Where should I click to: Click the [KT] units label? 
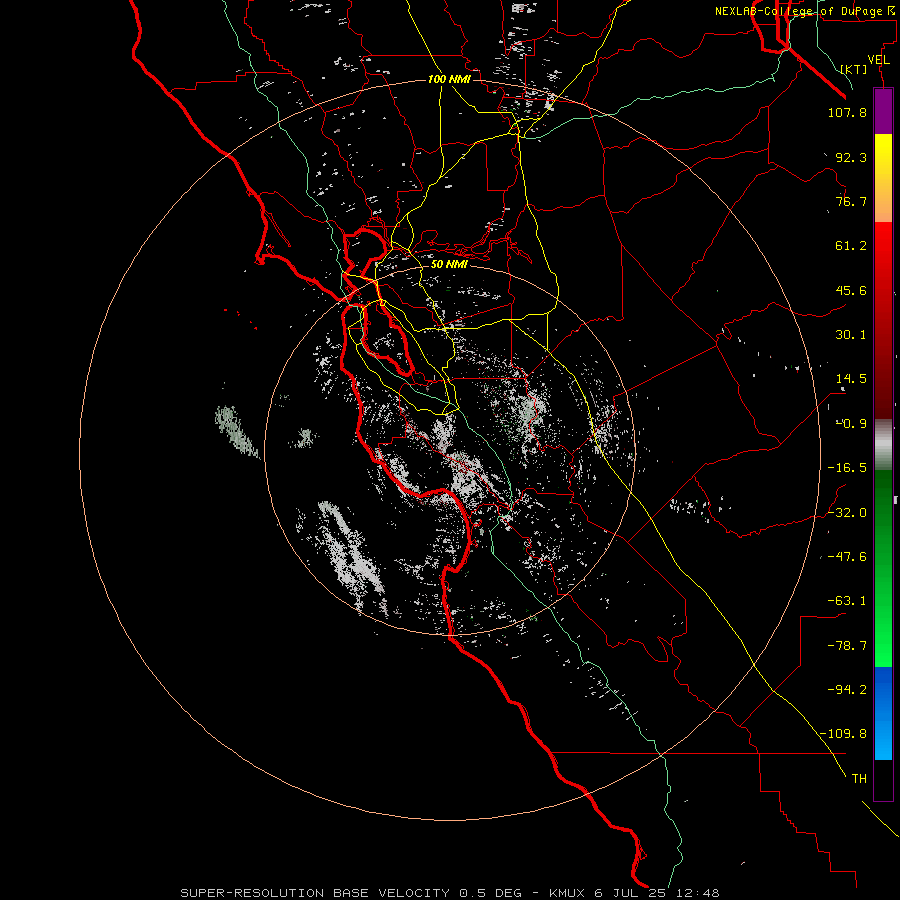[x=854, y=69]
